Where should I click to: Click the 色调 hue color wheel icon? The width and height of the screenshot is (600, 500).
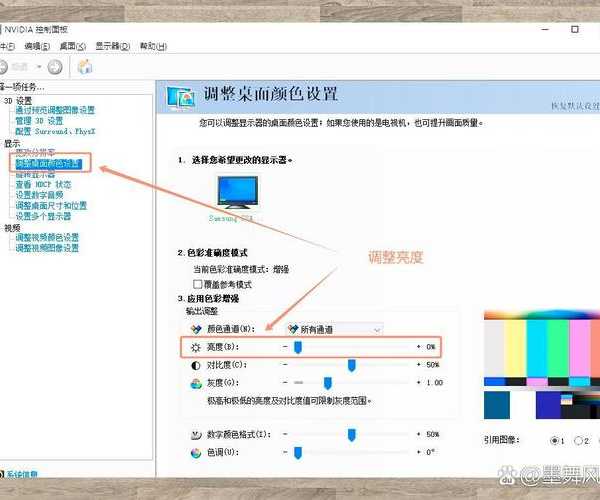[196, 453]
